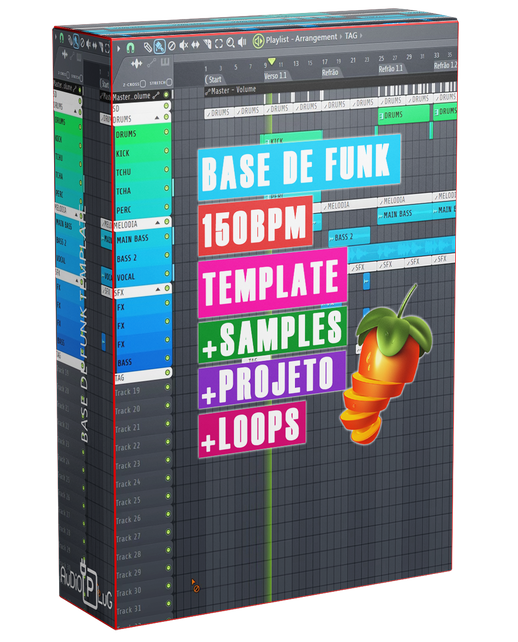Jump to the Start marker
The image size is (518, 642).
(215, 79)
